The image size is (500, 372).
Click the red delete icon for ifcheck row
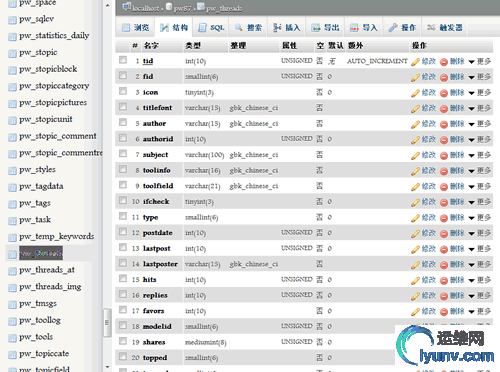[x=444, y=202]
